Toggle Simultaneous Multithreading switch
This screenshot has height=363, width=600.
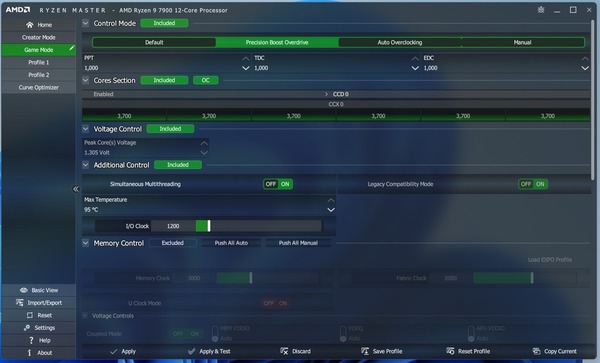pos(278,184)
